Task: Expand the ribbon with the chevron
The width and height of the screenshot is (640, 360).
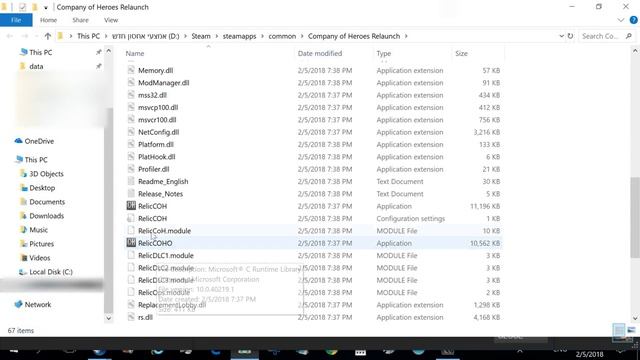Action: [620, 20]
